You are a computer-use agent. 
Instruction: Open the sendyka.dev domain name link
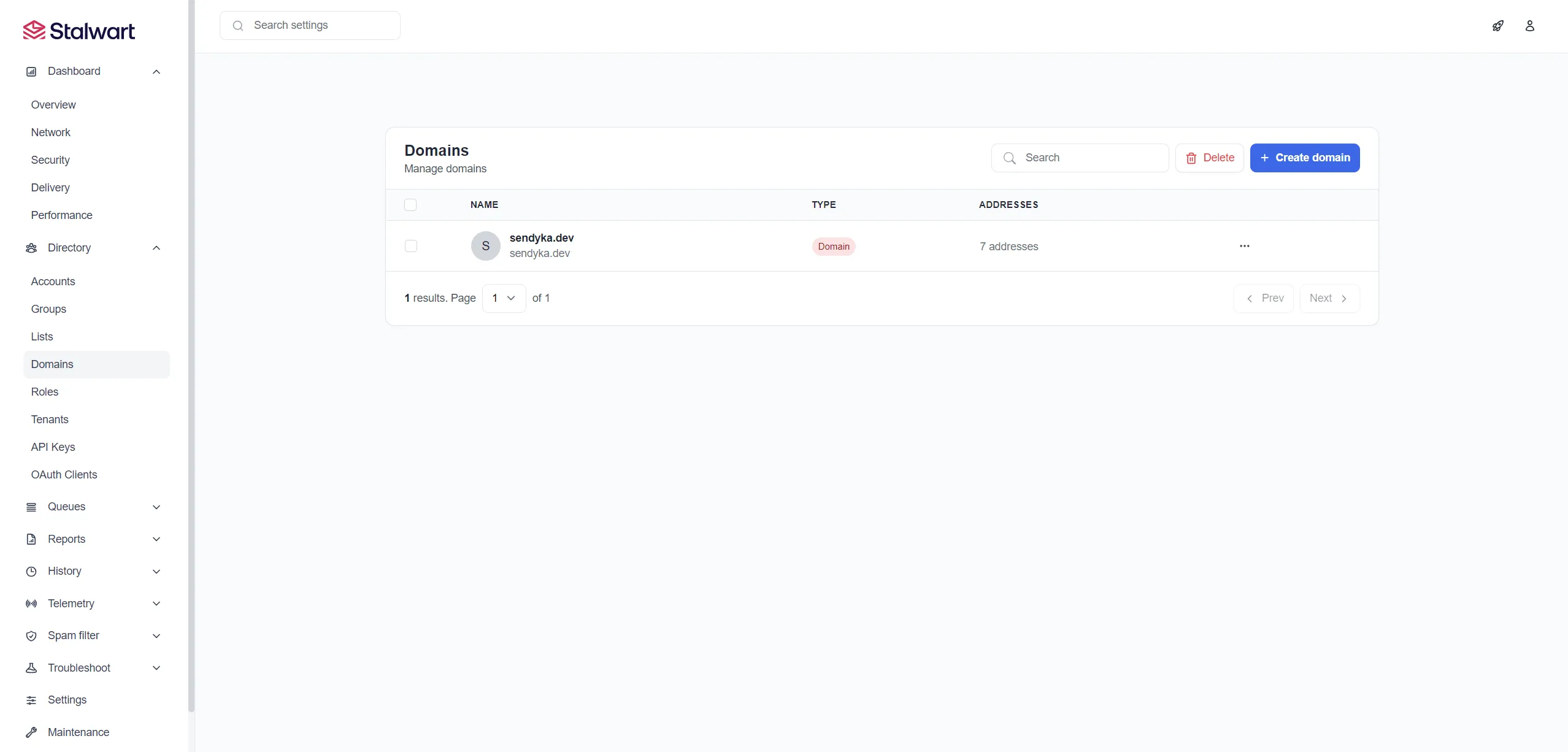click(x=542, y=238)
